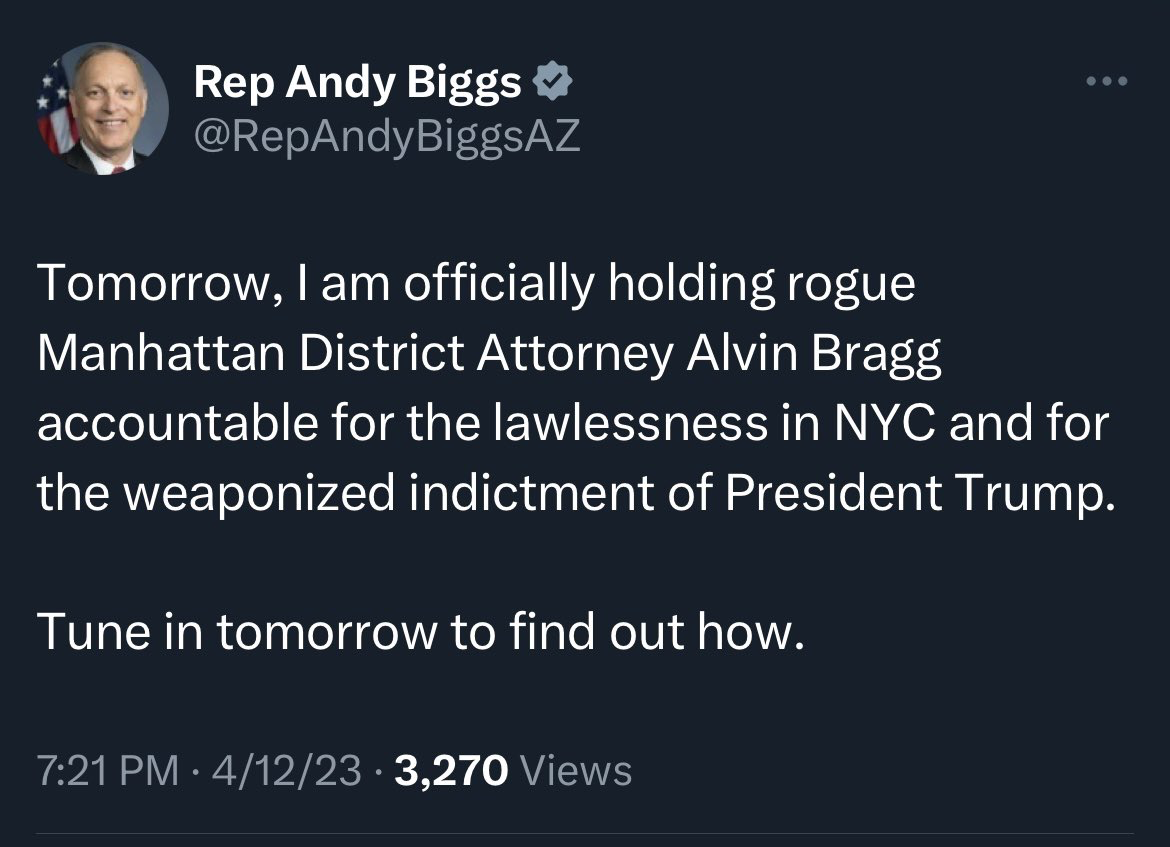Open the Rep Andy Biggs display name
The width and height of the screenshot is (1170, 847).
[357, 82]
